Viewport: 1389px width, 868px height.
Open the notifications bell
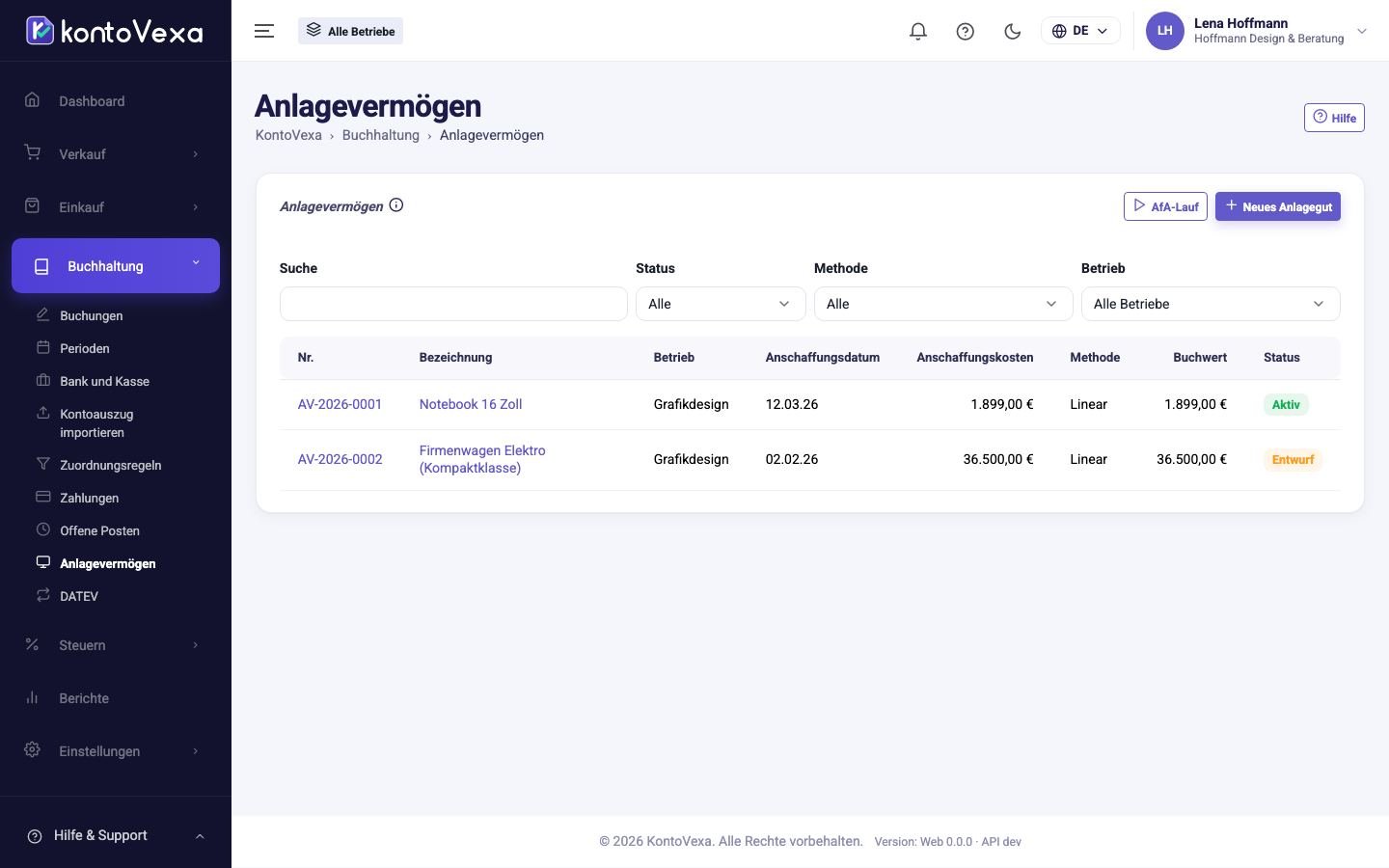point(918,31)
